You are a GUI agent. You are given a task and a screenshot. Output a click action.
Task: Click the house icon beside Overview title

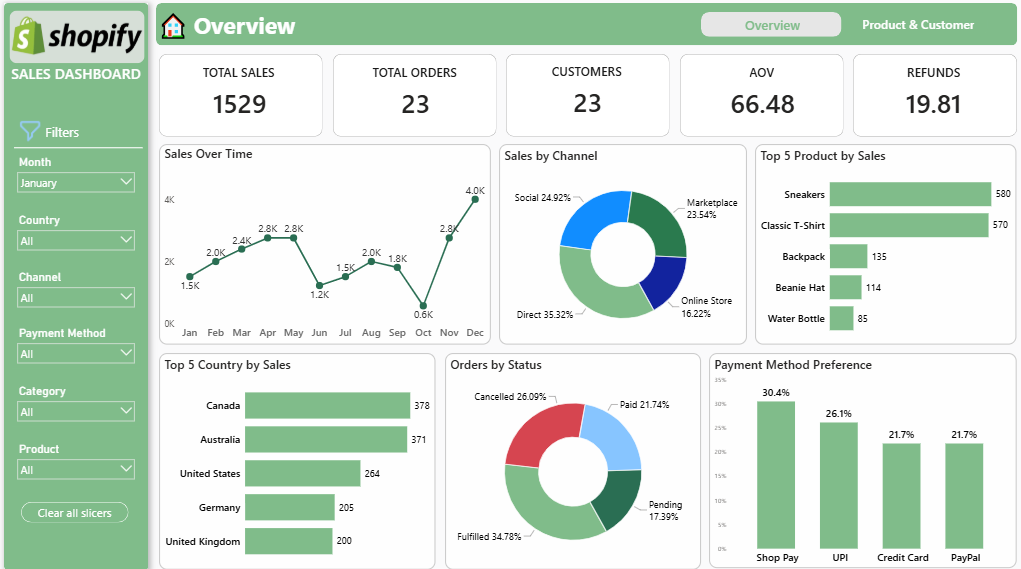[173, 26]
